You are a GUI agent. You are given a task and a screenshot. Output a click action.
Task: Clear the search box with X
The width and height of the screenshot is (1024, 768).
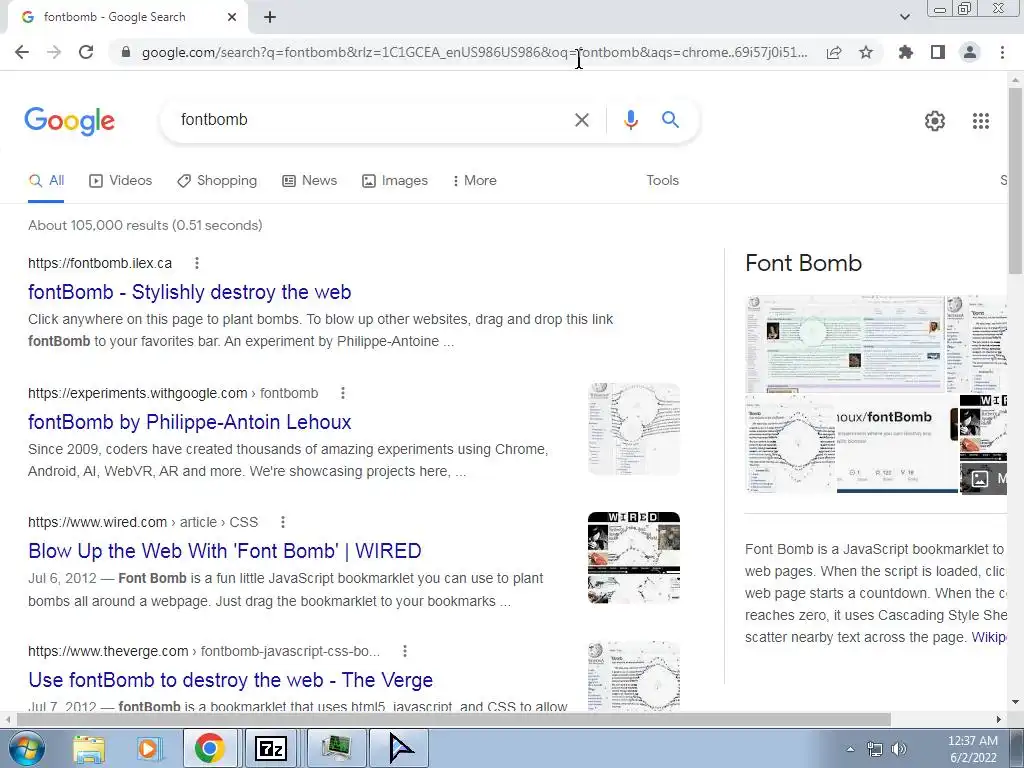tap(582, 120)
